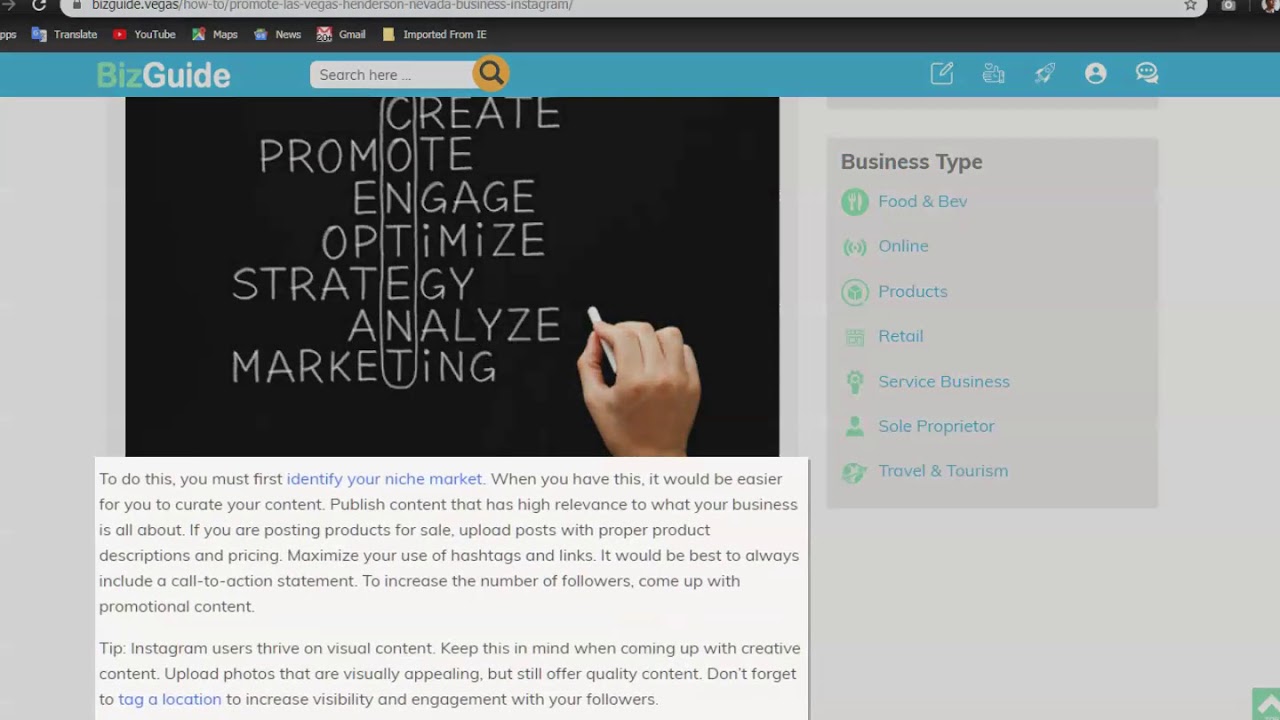Screen dimensions: 1280x720
Task: Click the Sole Proprietor person icon
Action: (x=855, y=427)
